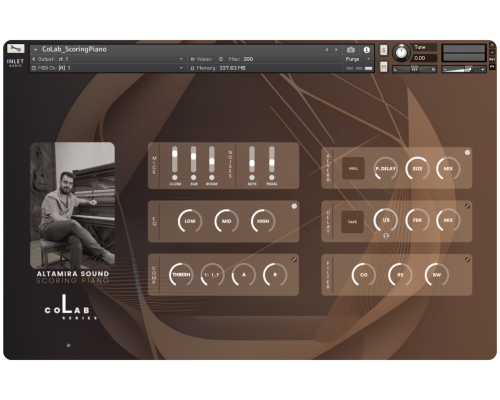
Task: Open the reverb HALL type selector
Action: (353, 168)
